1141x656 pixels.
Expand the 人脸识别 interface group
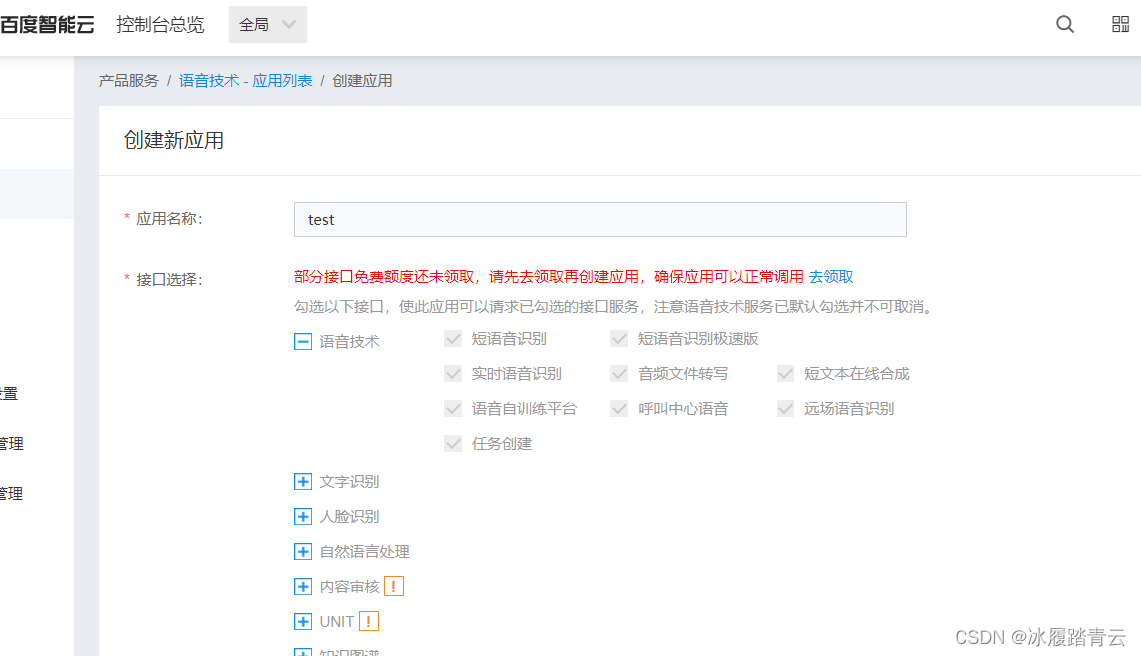[x=303, y=516]
